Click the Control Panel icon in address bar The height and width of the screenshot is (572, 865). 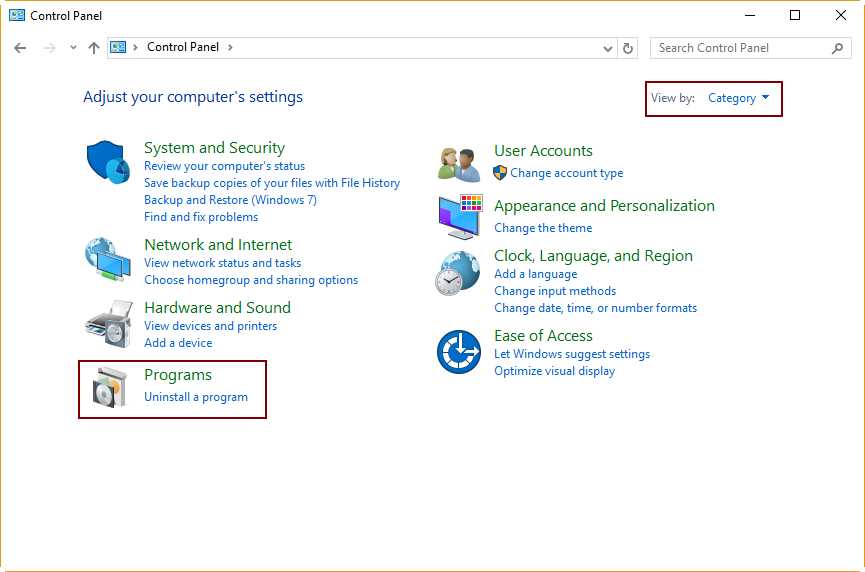tap(118, 47)
